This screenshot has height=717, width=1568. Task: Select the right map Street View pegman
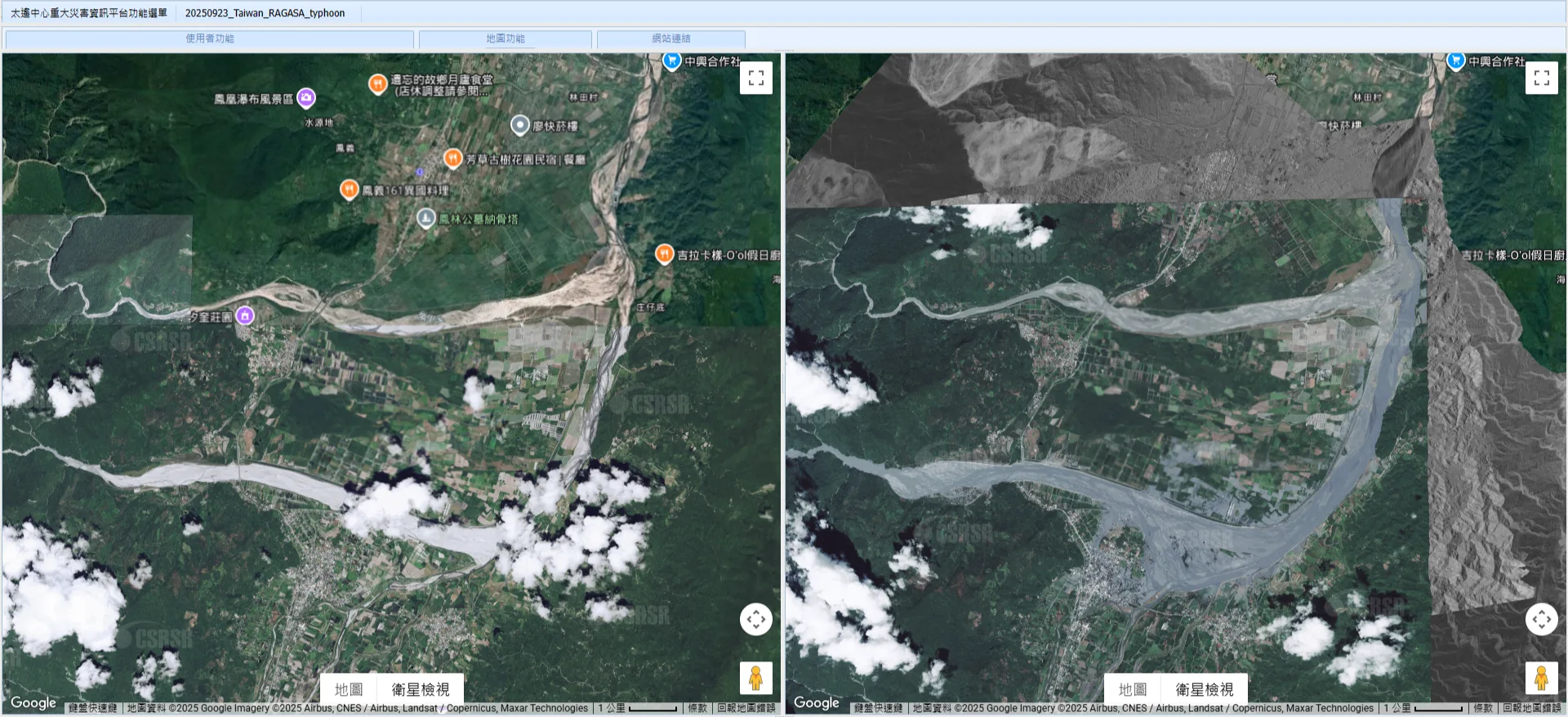click(1541, 678)
